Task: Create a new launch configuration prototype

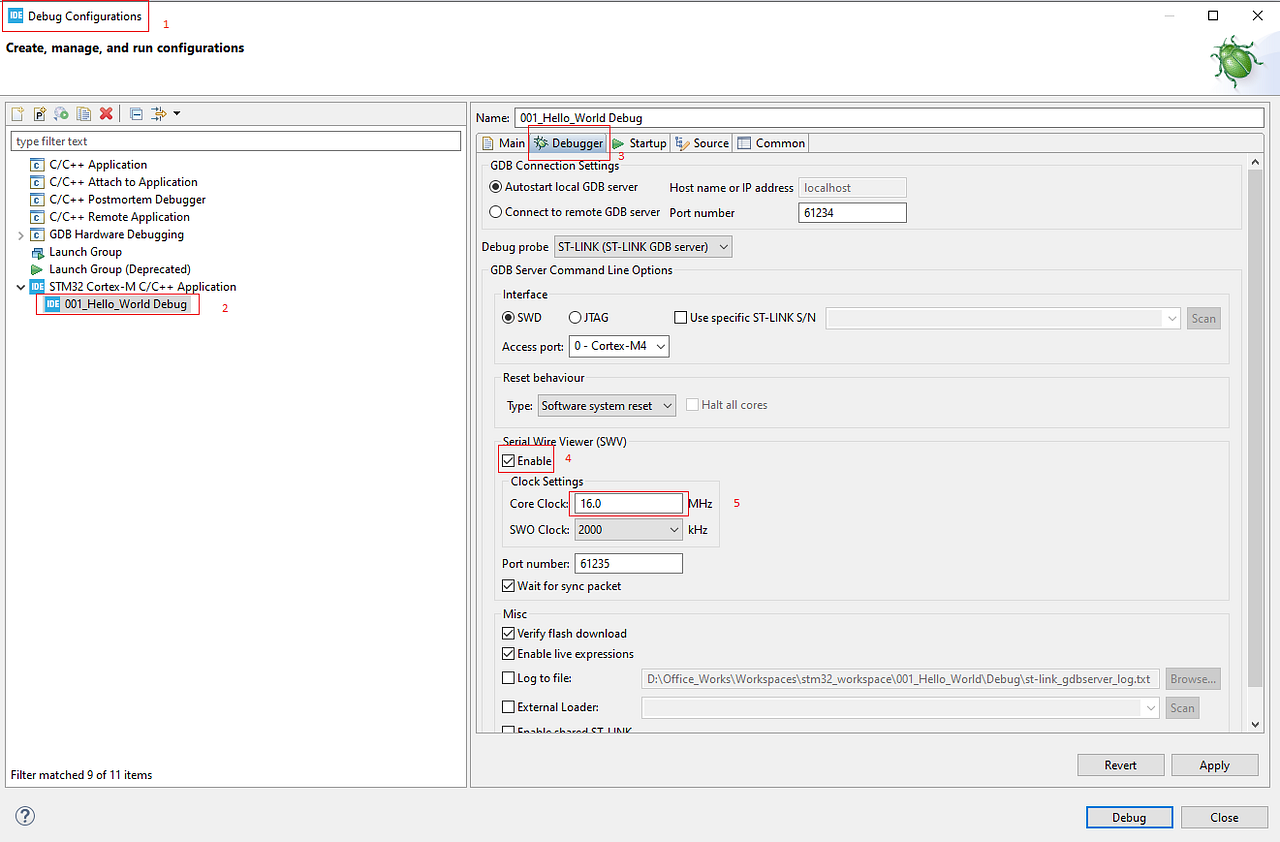Action: click(x=39, y=113)
